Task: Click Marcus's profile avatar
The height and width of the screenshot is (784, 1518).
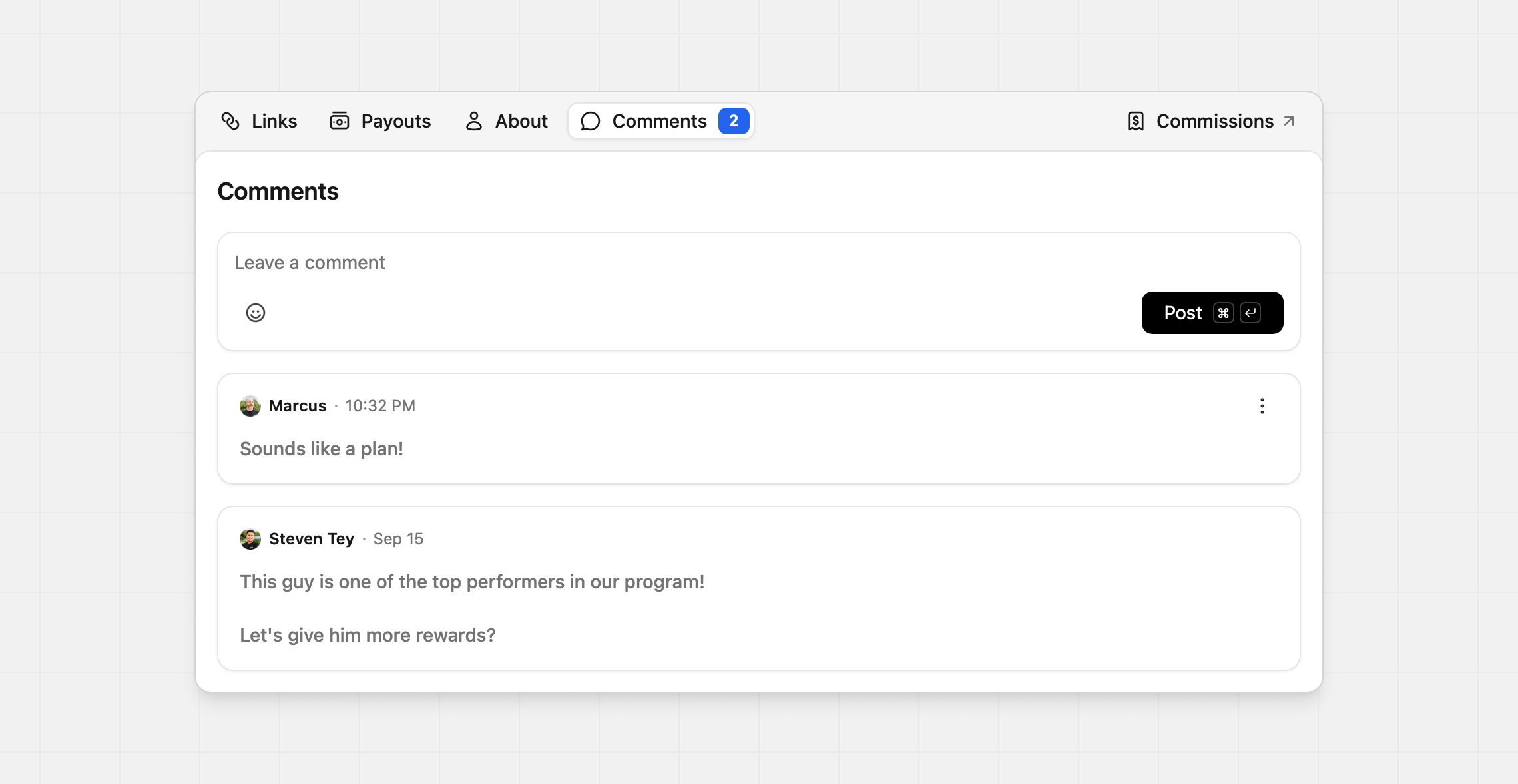Action: [250, 406]
